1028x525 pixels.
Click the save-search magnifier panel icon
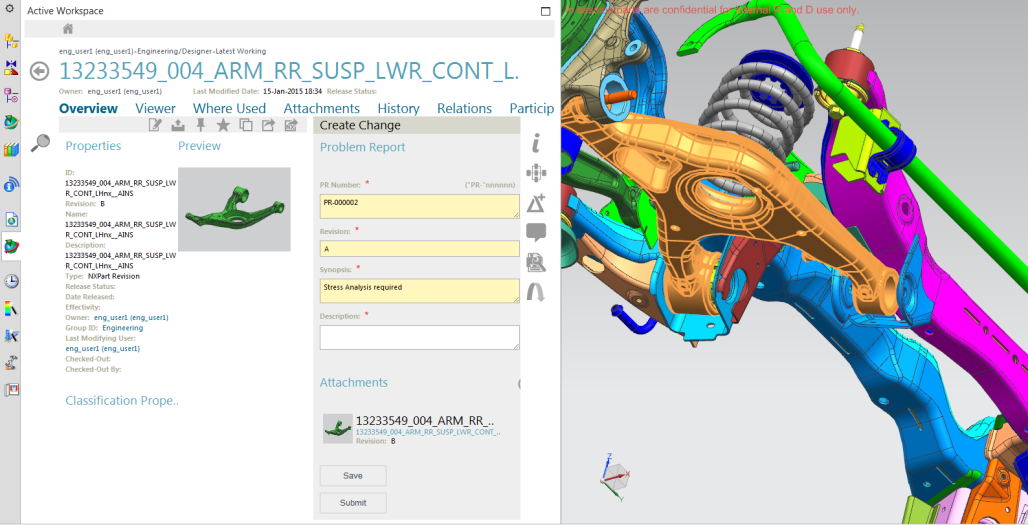(536, 262)
